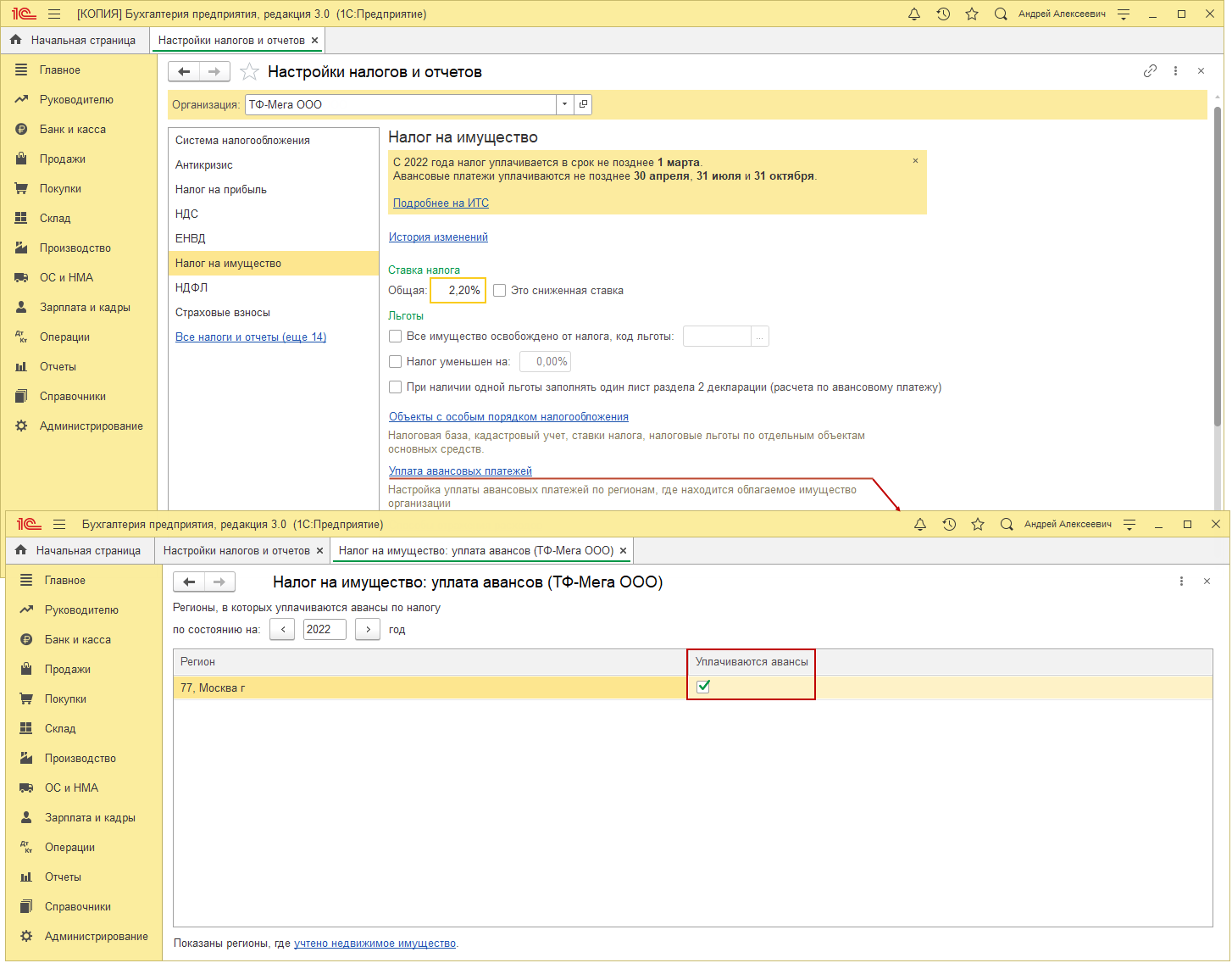Open favorites star in bottom window title bar

tap(978, 525)
